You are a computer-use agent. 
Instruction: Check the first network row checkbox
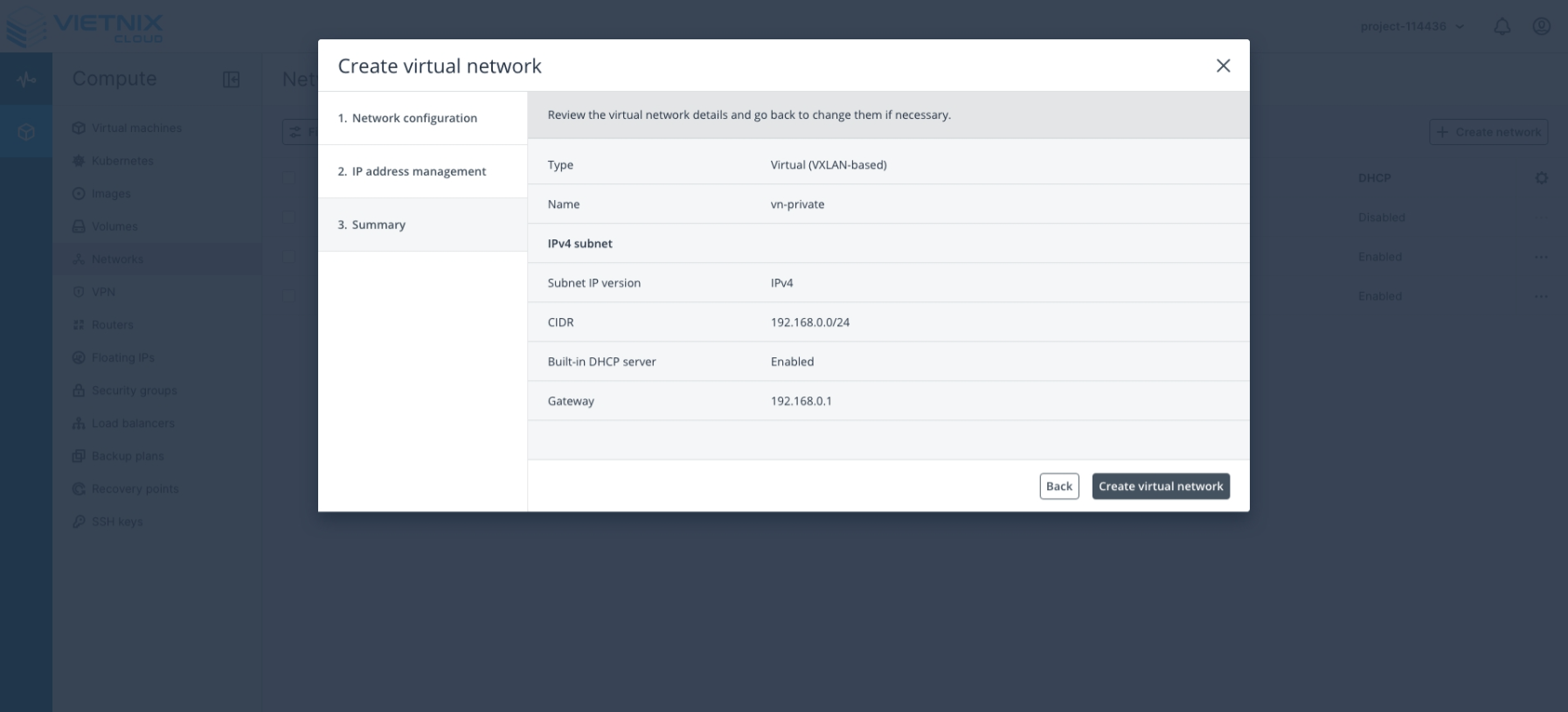click(x=289, y=218)
